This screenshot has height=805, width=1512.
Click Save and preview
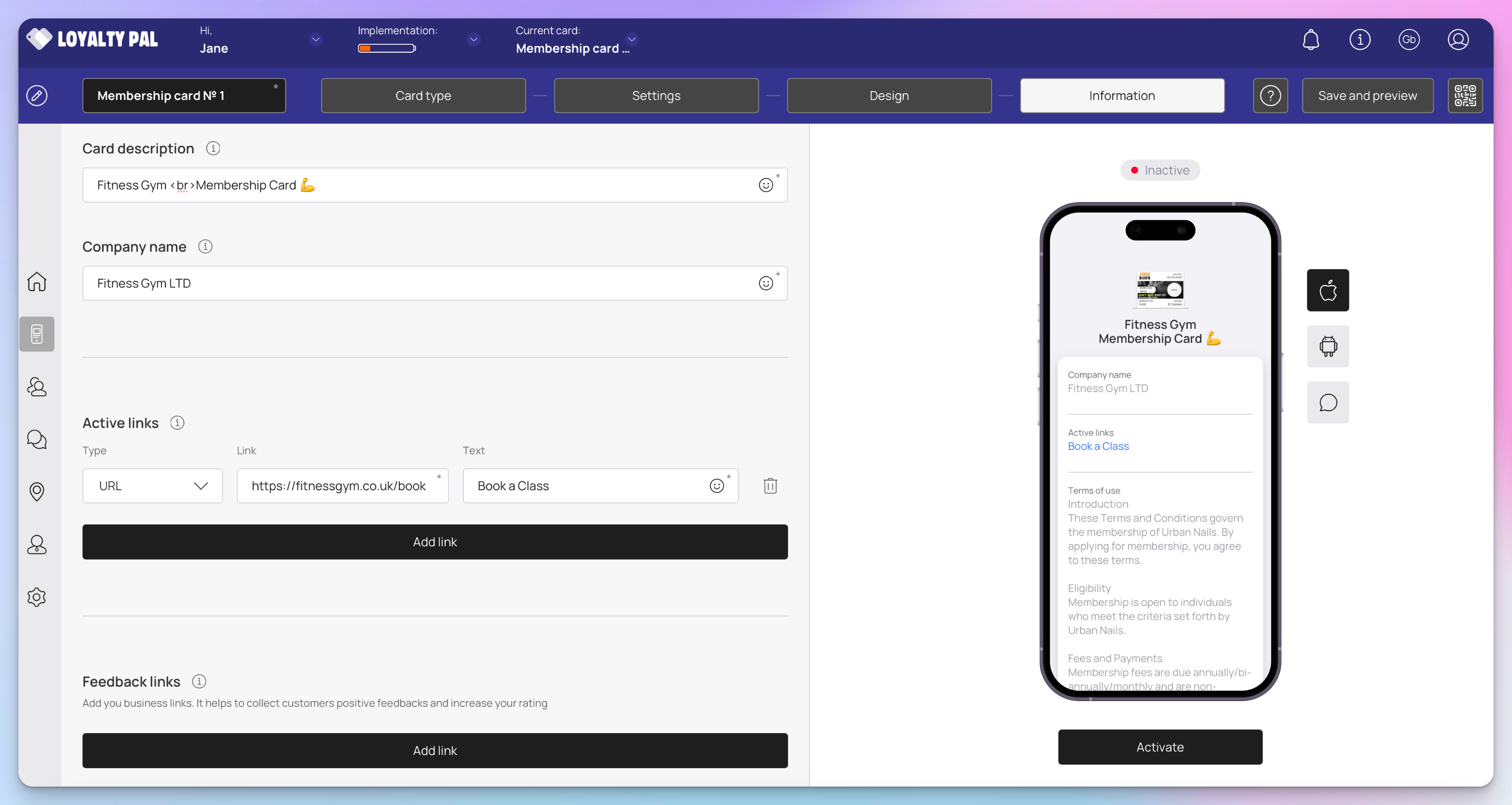[x=1367, y=95]
